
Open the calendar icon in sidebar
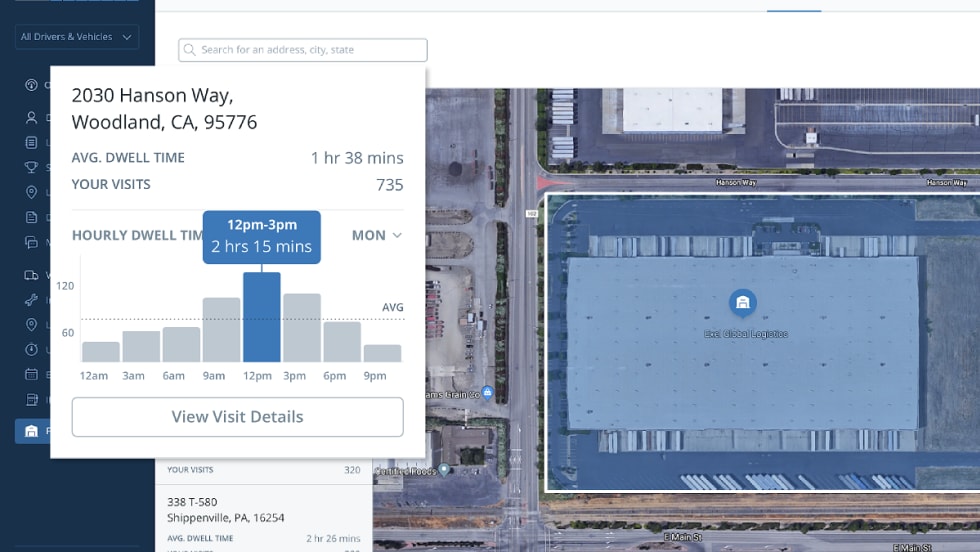tap(31, 375)
